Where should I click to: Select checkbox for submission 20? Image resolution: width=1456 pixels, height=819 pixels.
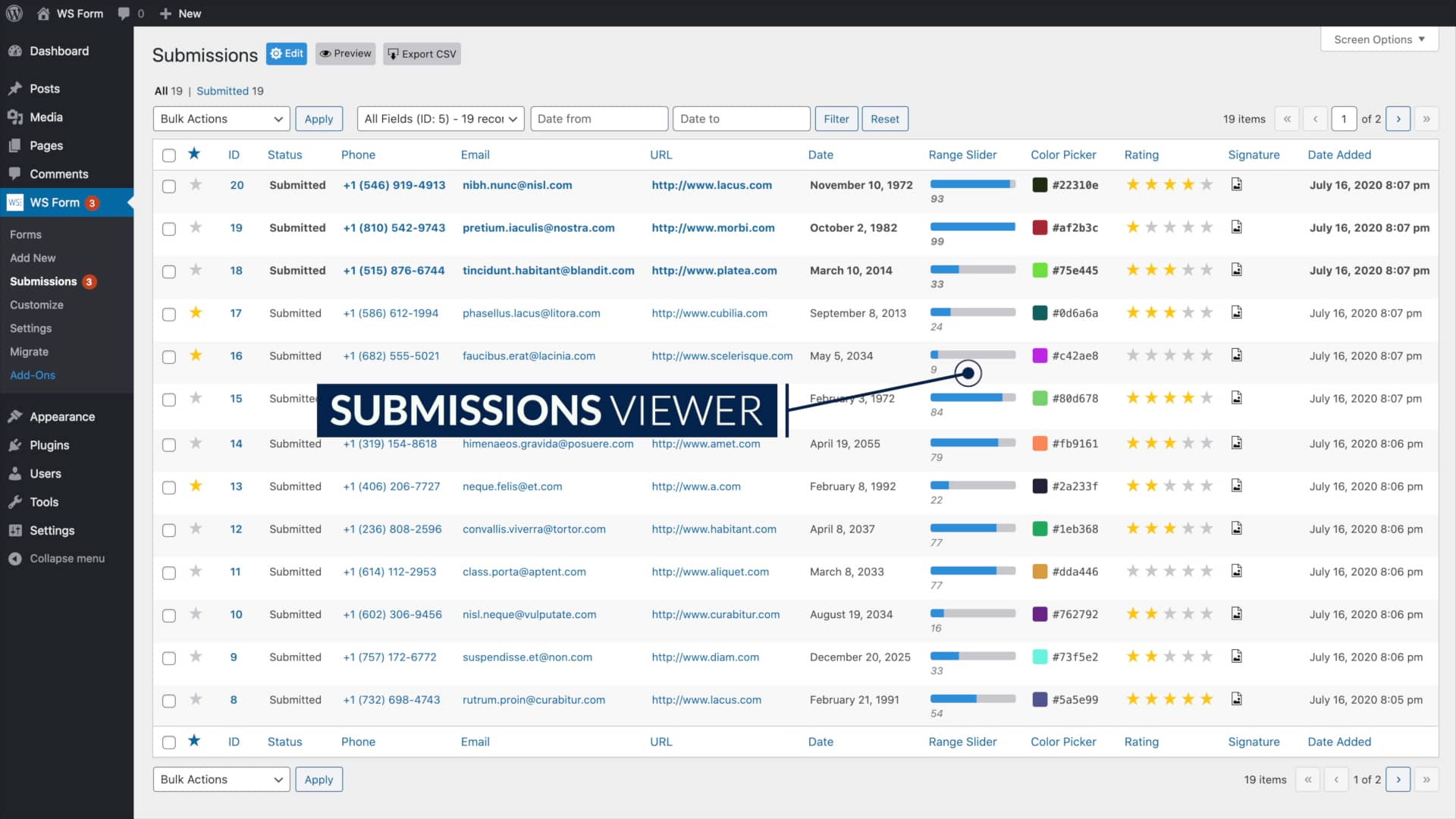[x=169, y=187]
